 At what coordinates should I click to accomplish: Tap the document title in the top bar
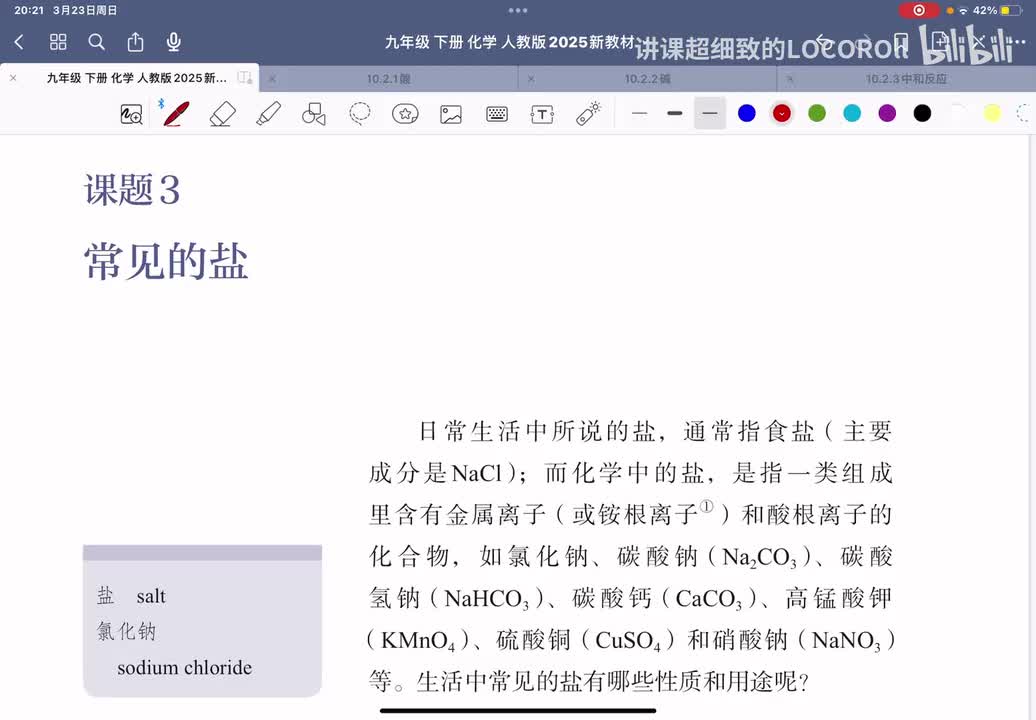point(509,42)
